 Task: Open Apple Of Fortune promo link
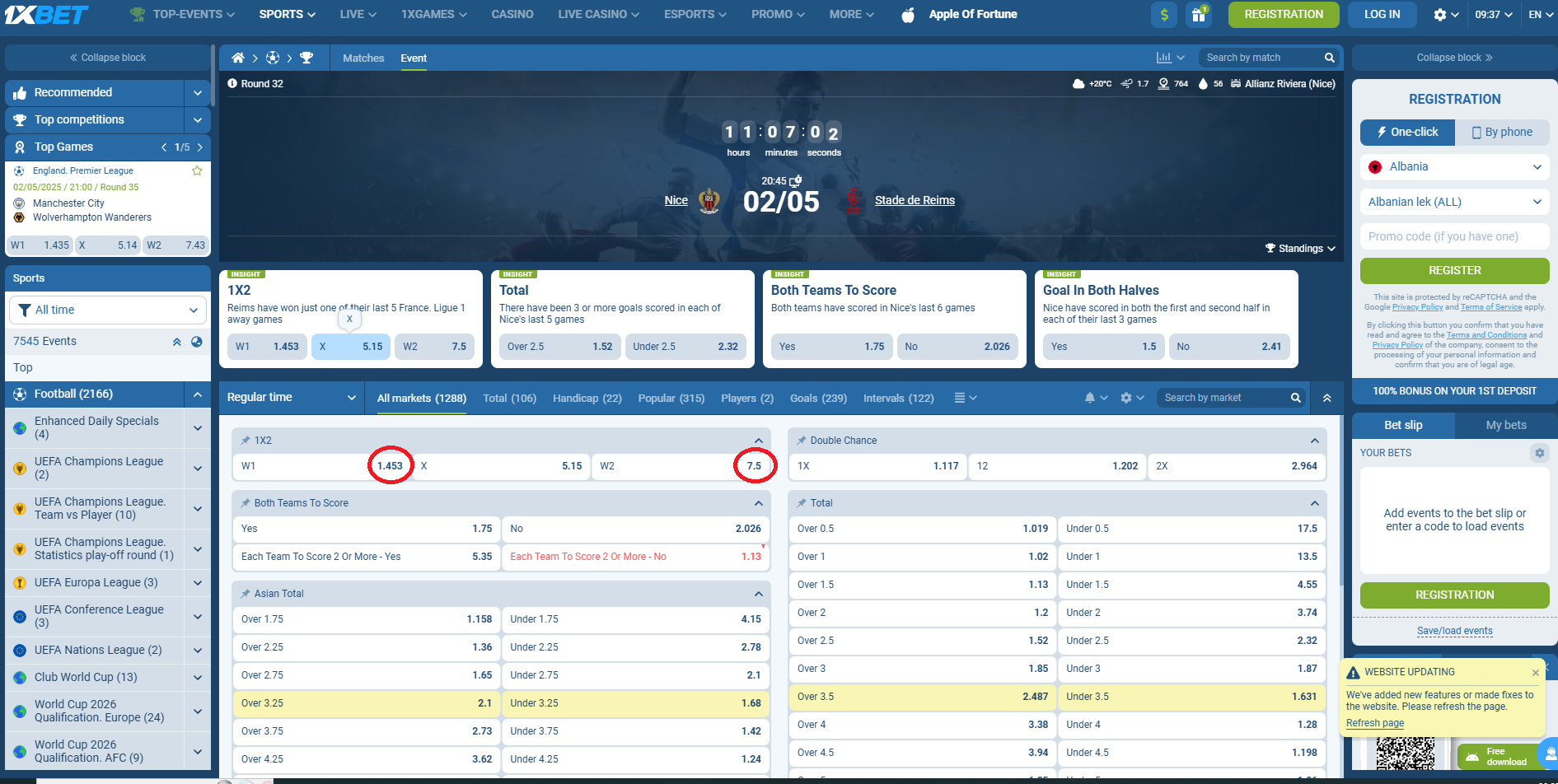[x=959, y=15]
